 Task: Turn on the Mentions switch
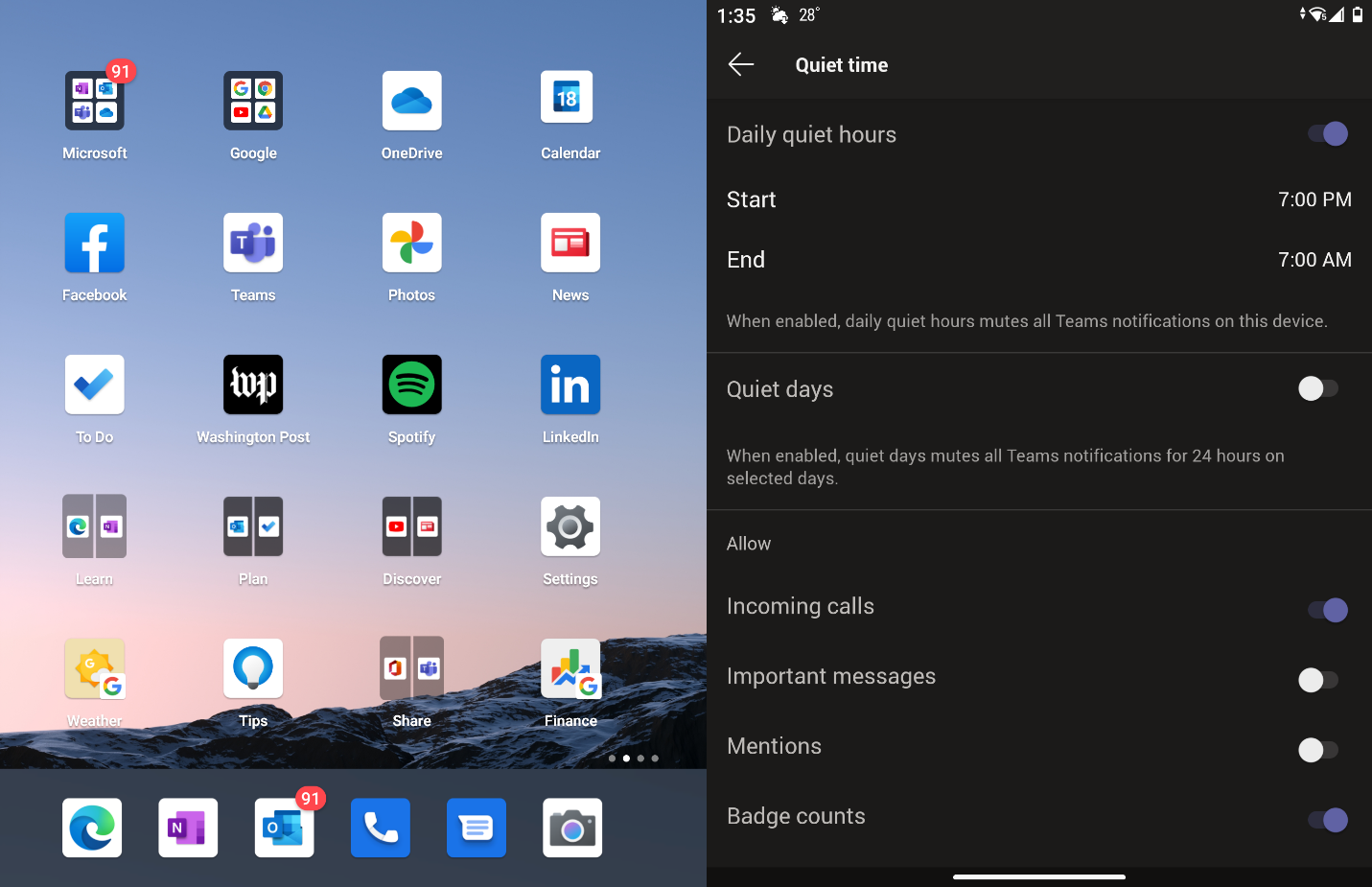click(x=1318, y=750)
